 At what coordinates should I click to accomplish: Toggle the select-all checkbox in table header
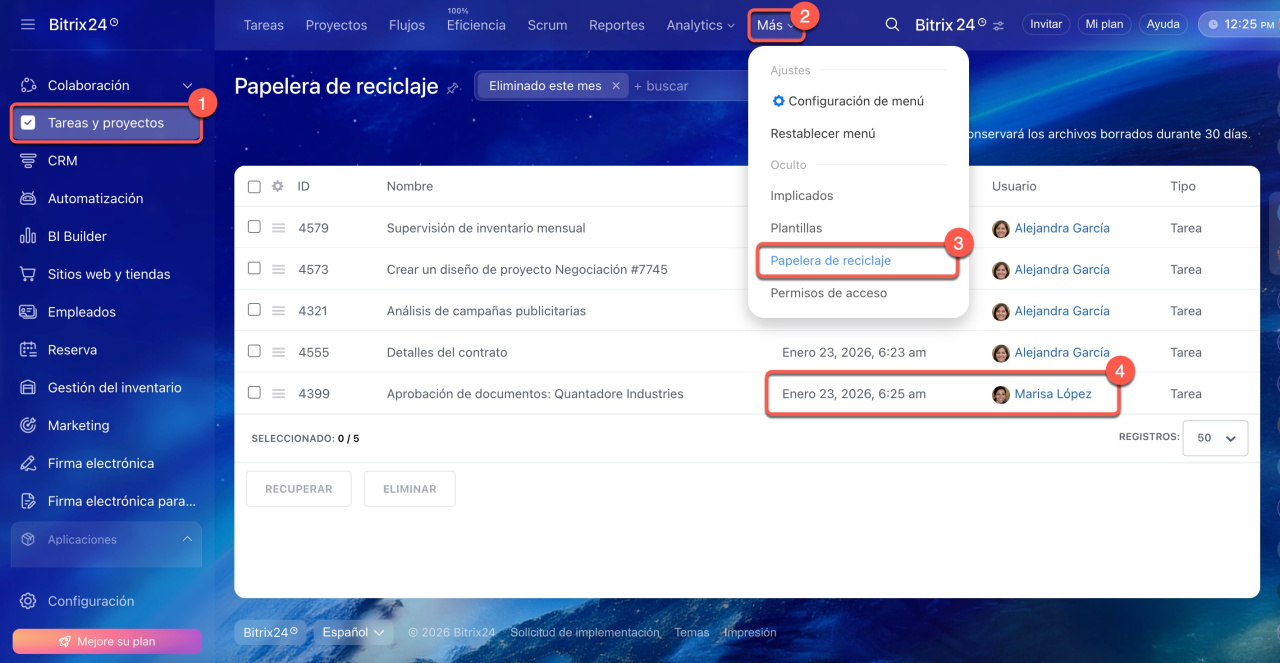click(254, 187)
